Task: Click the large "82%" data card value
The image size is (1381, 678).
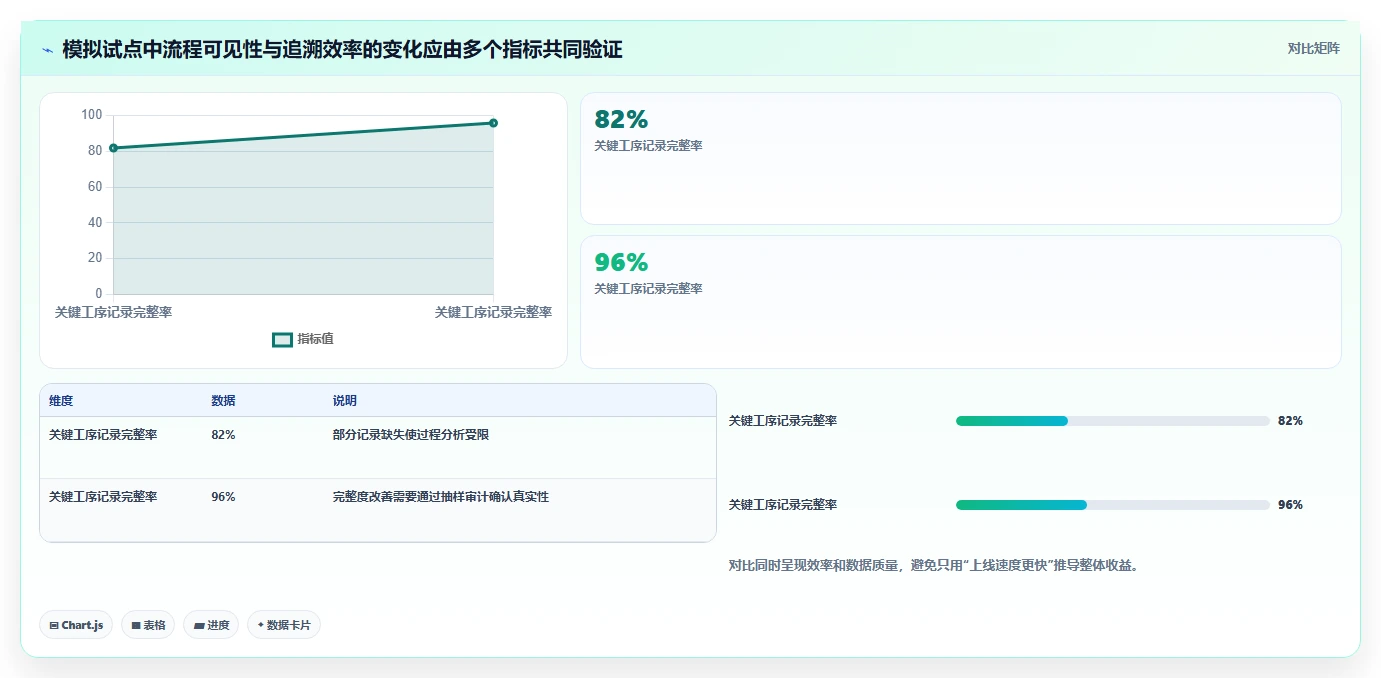Action: click(x=621, y=119)
